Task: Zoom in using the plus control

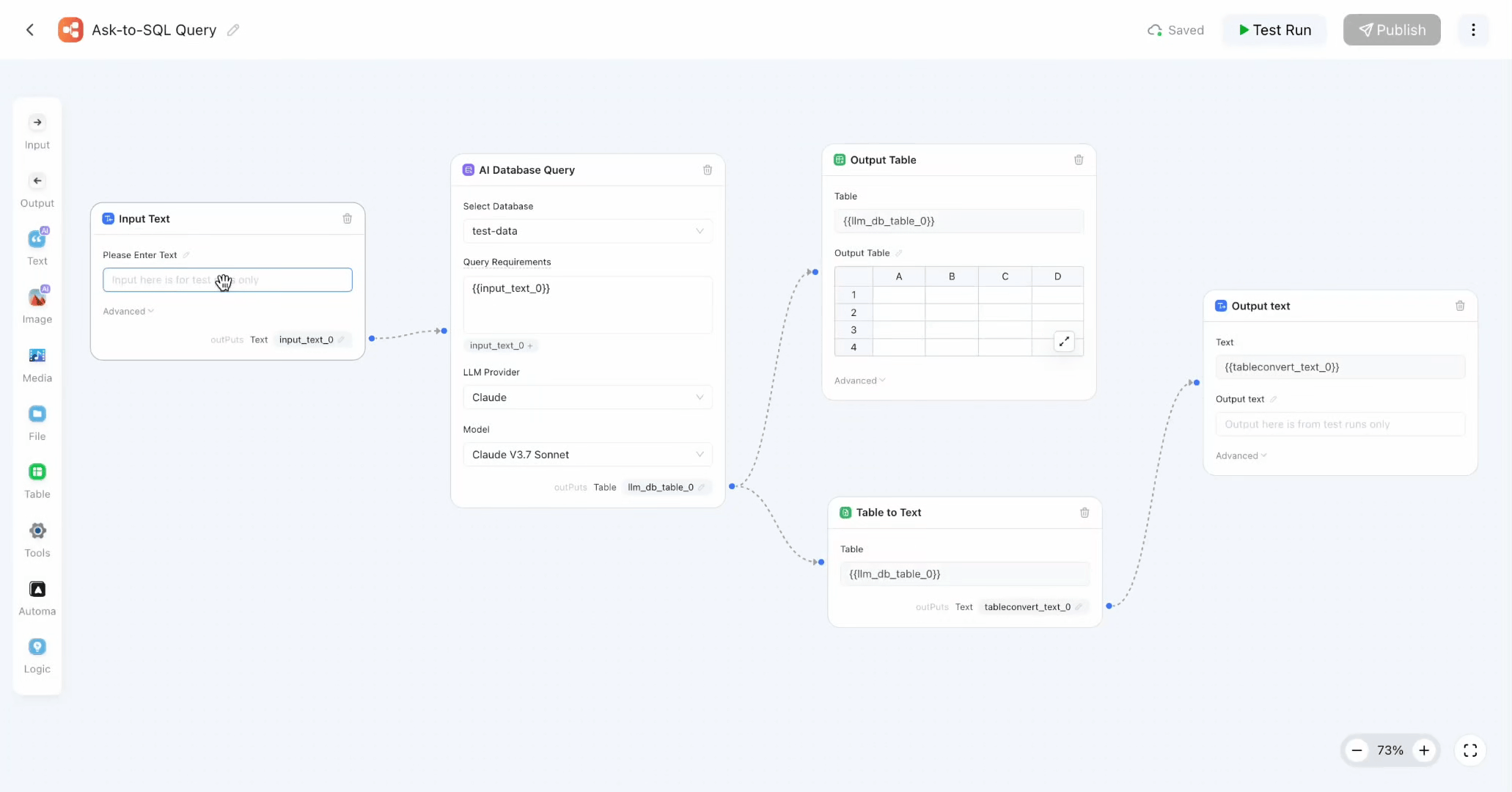Action: click(1425, 750)
